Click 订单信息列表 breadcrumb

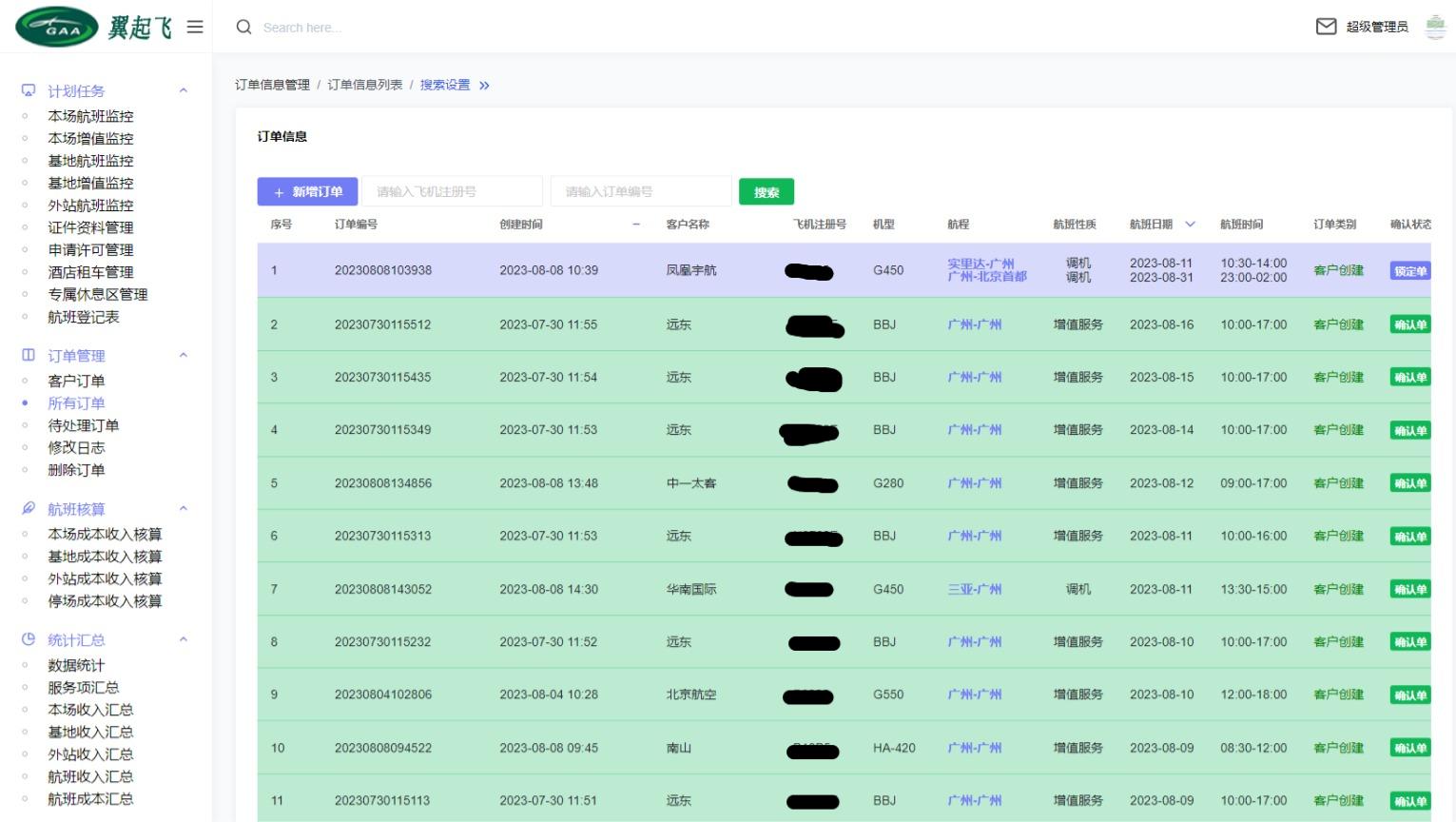[x=365, y=85]
